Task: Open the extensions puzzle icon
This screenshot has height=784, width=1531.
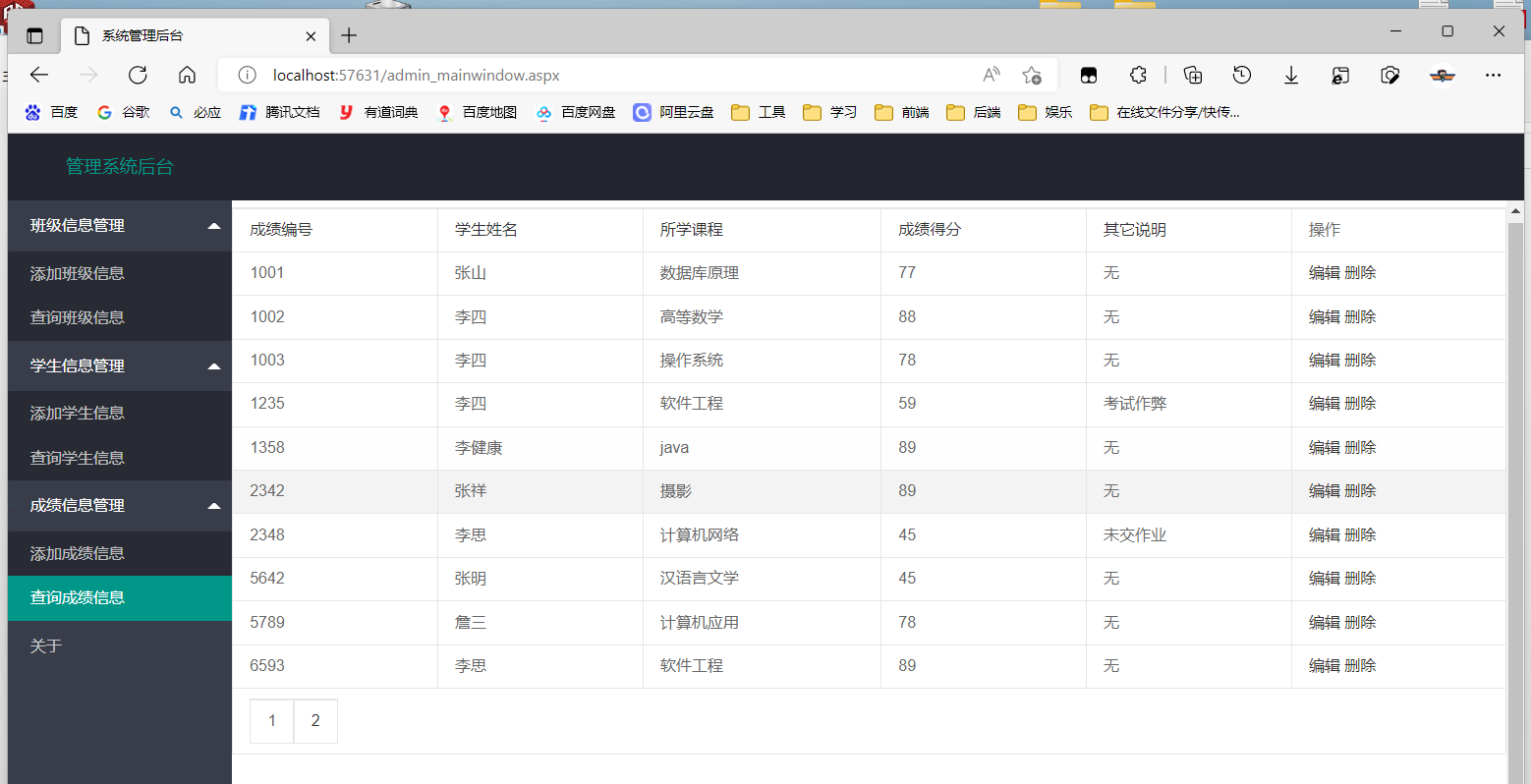Action: pyautogui.click(x=1138, y=75)
